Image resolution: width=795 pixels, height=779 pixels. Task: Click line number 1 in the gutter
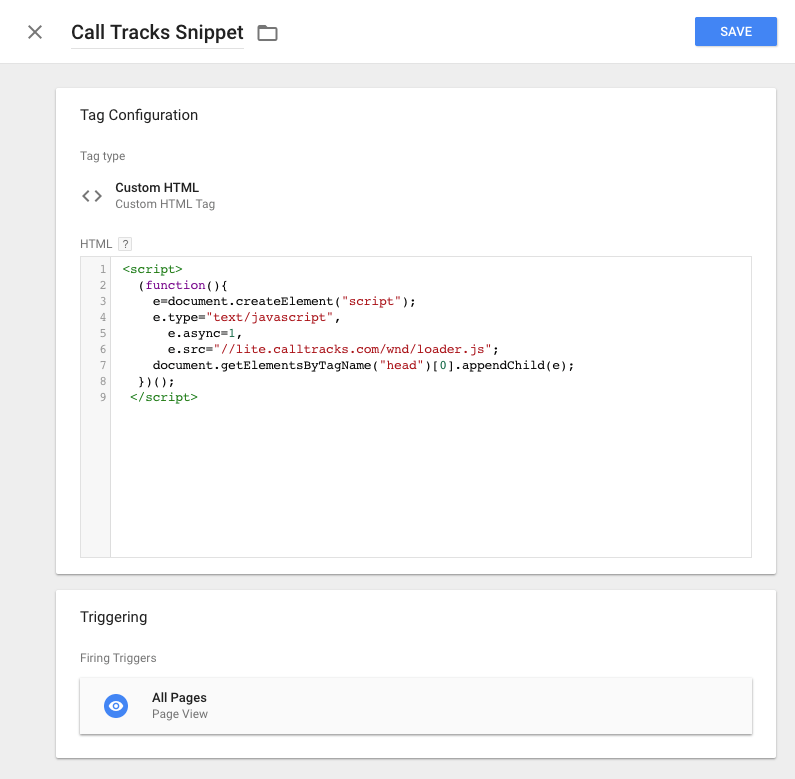[103, 269]
